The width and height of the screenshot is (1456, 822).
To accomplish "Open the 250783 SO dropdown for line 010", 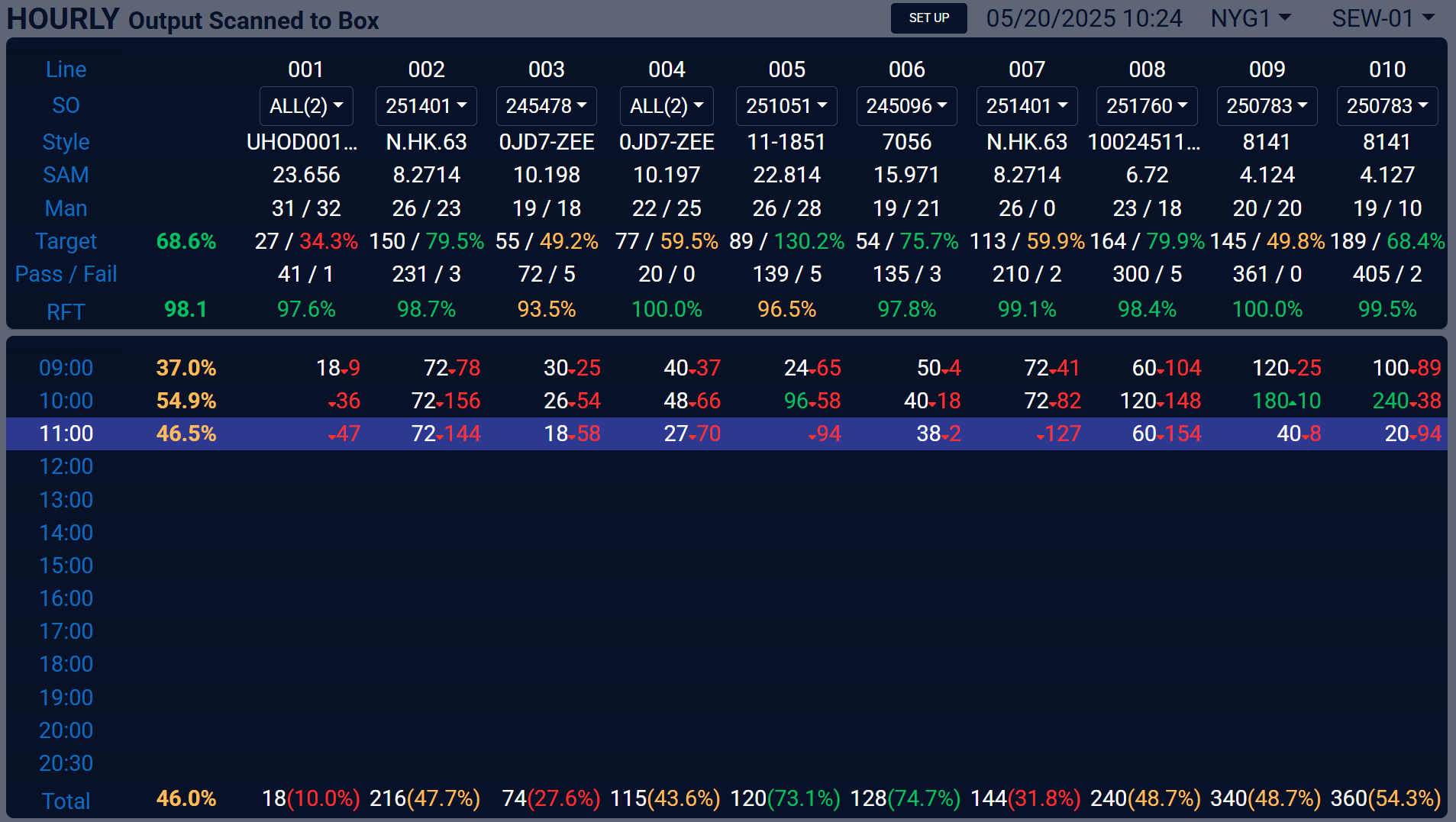I will (1387, 106).
